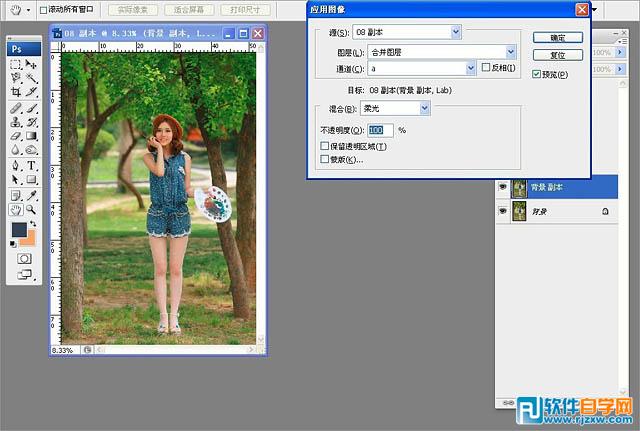This screenshot has height=431, width=640.
Task: Toggle the 预览 (Preview) checkbox
Action: [x=537, y=74]
